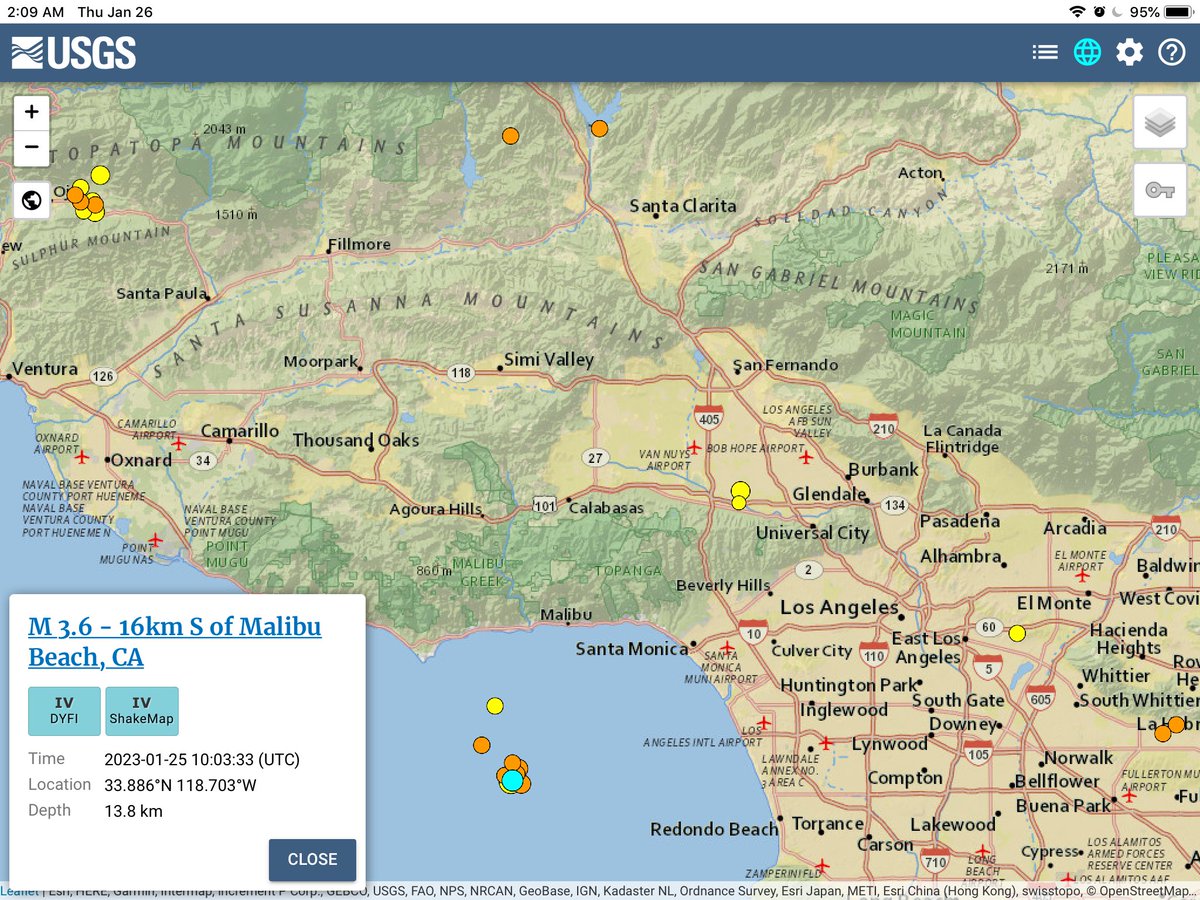Click the Ventura city label

pos(45,369)
